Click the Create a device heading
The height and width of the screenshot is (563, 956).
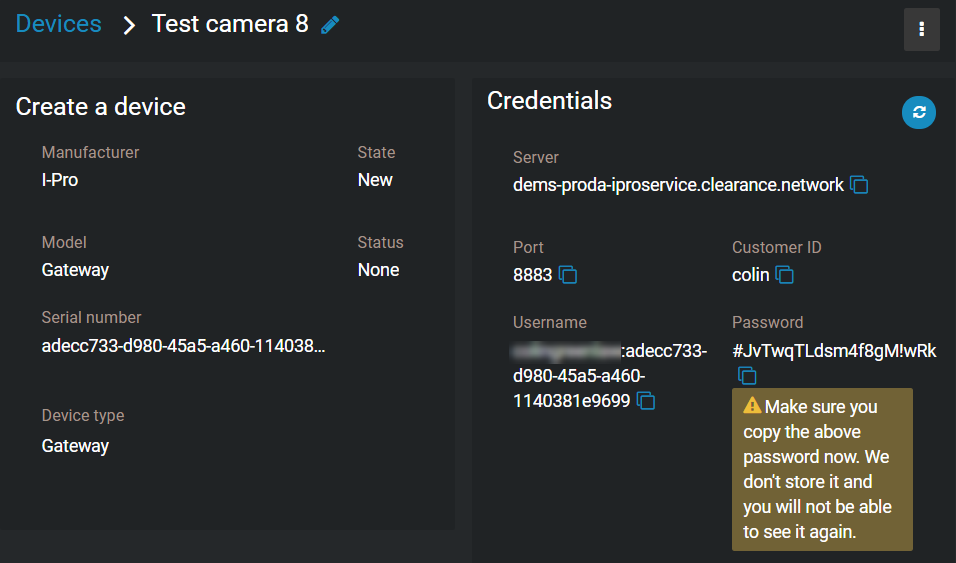tap(101, 107)
